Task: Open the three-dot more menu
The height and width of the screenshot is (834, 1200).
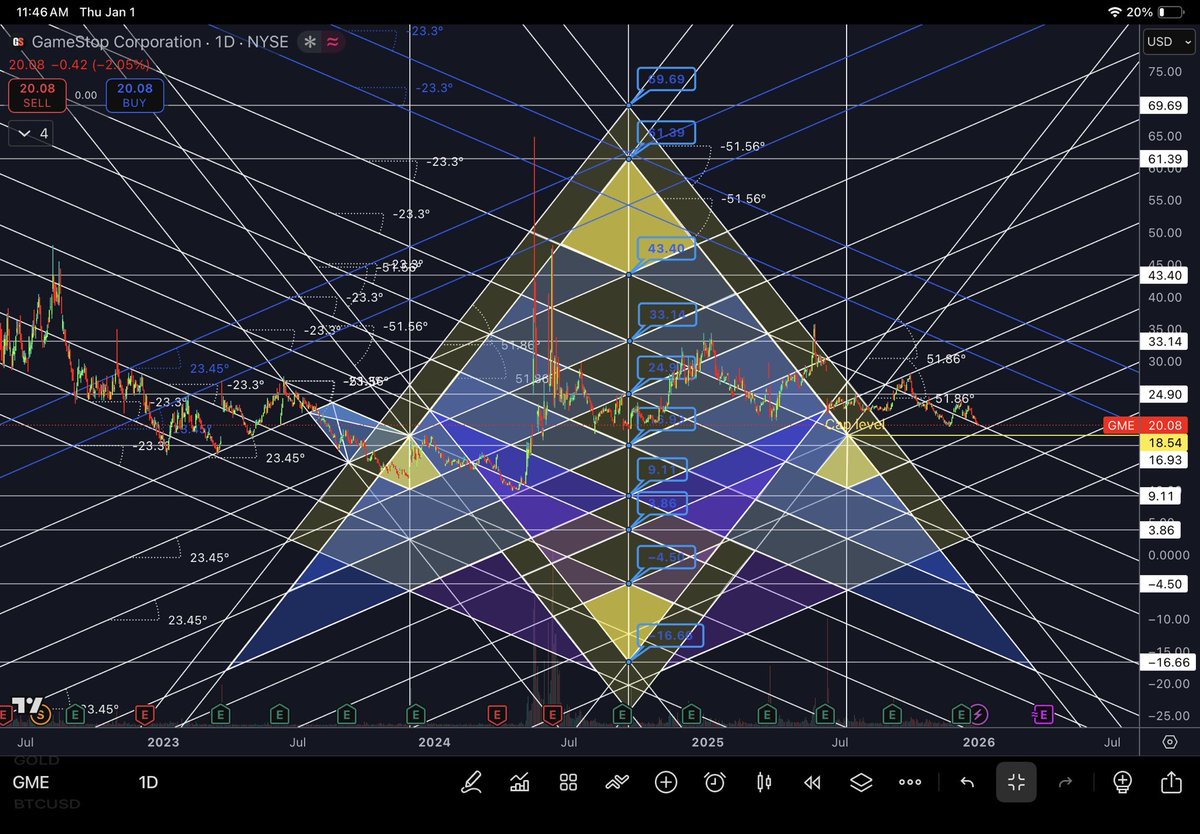Action: click(x=910, y=782)
